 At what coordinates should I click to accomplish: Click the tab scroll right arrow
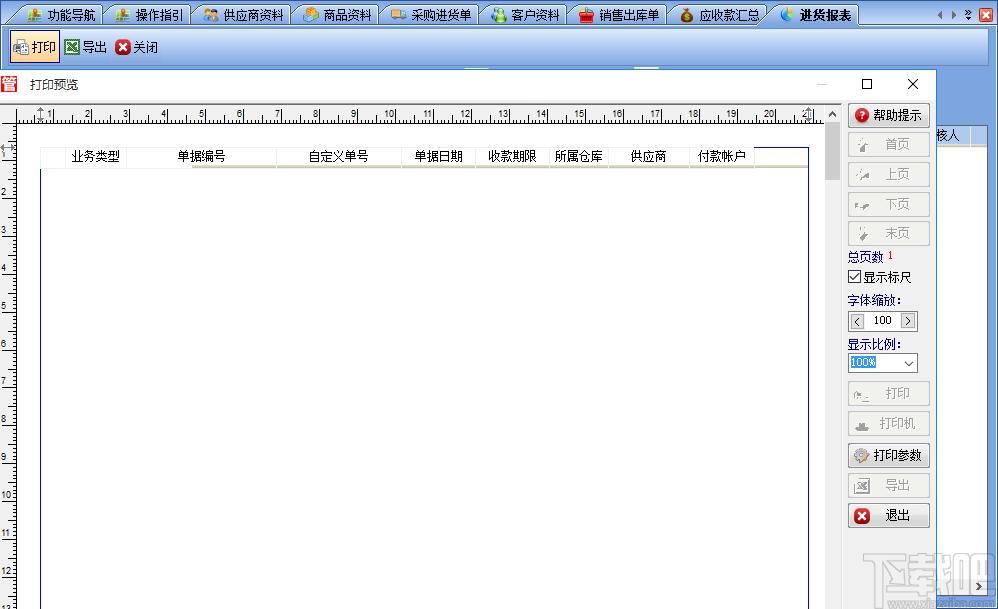(x=954, y=15)
